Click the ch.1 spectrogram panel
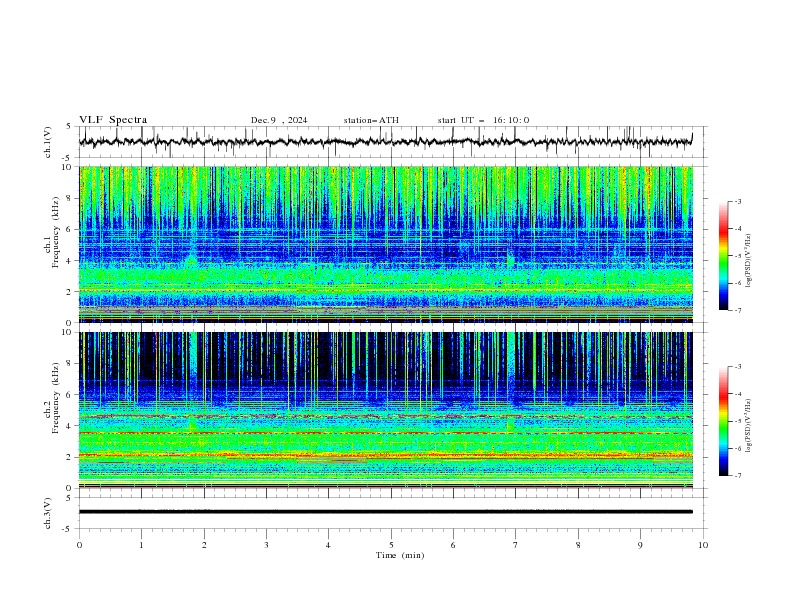 click(385, 244)
